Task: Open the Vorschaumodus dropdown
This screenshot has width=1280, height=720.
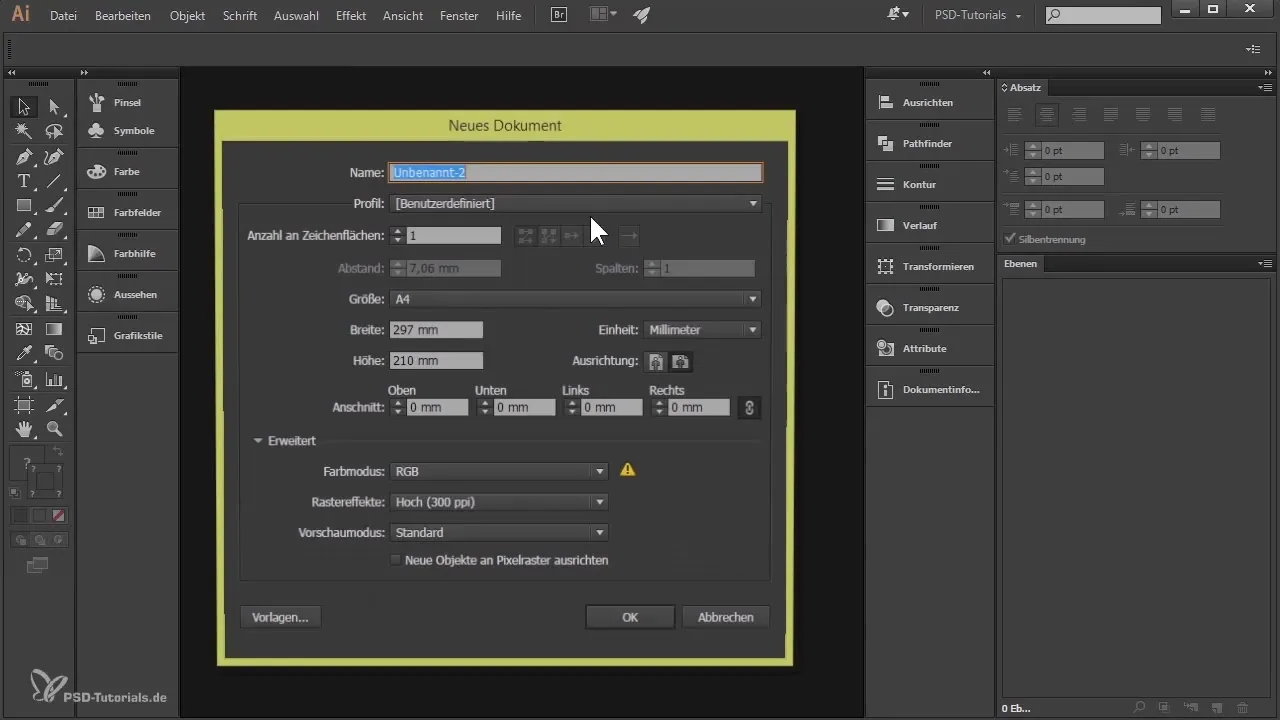Action: tap(499, 533)
